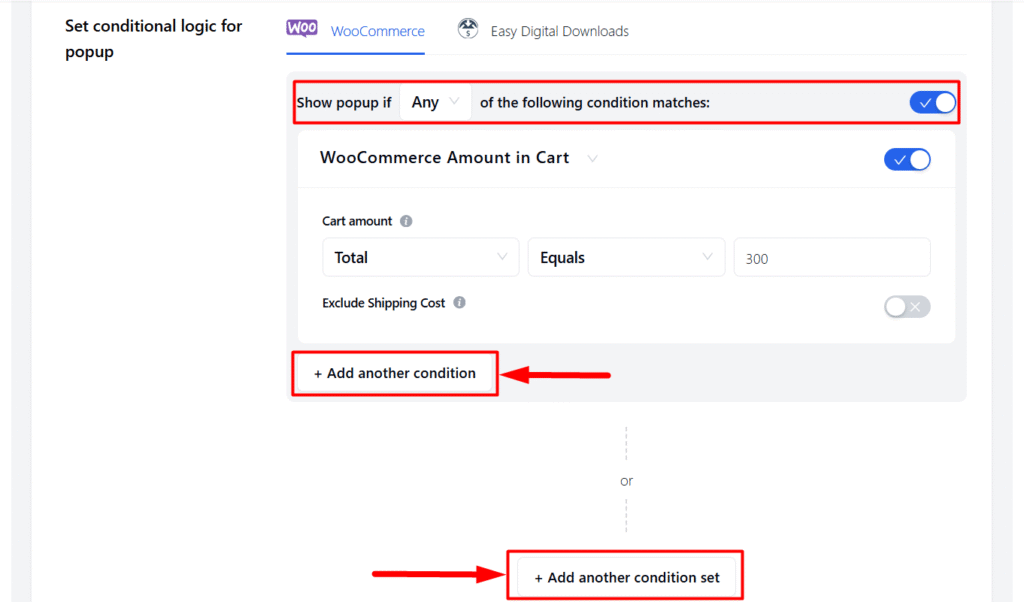Click the cart amount value field showing 300

pos(832,257)
